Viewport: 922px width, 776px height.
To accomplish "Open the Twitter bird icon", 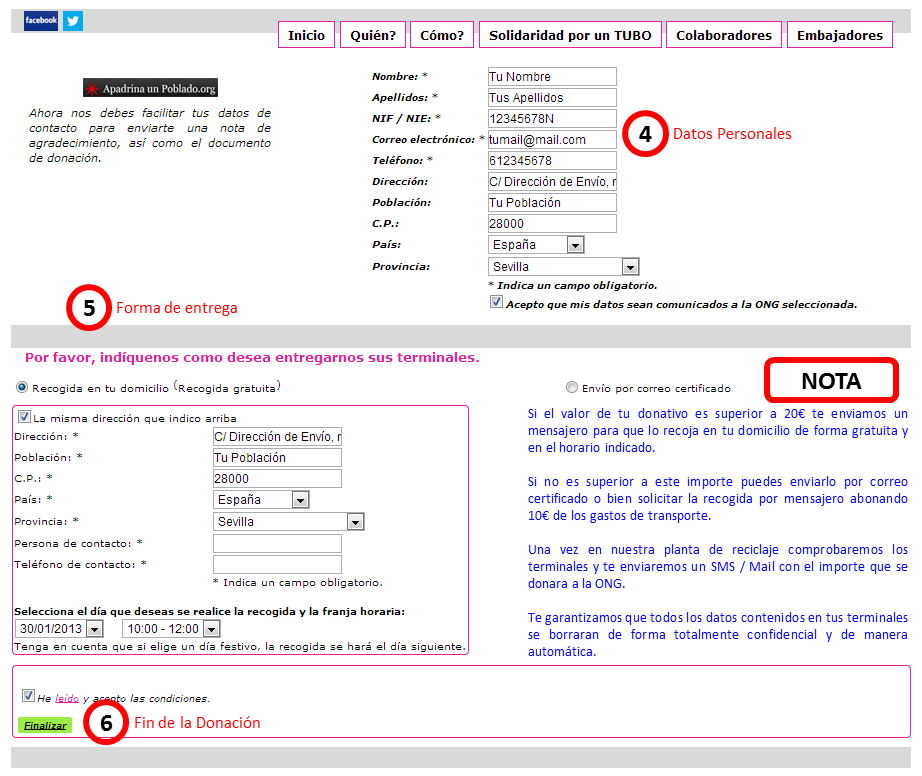I will coord(73,20).
